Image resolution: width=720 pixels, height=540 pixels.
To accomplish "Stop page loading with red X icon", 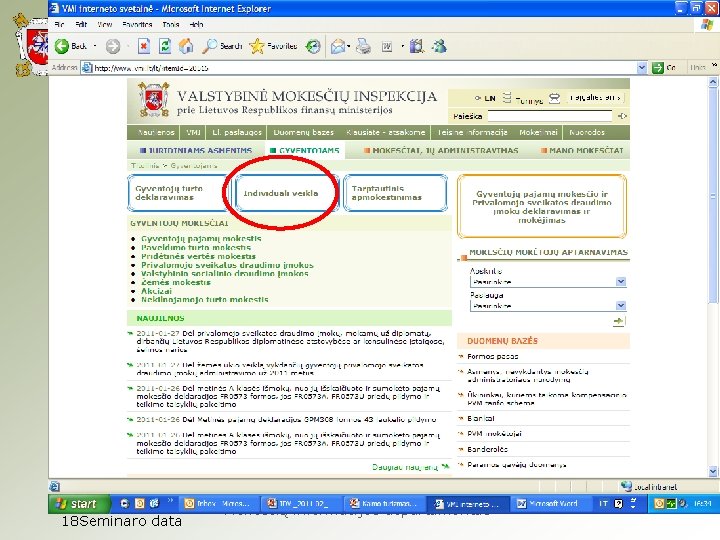I will click(144, 46).
